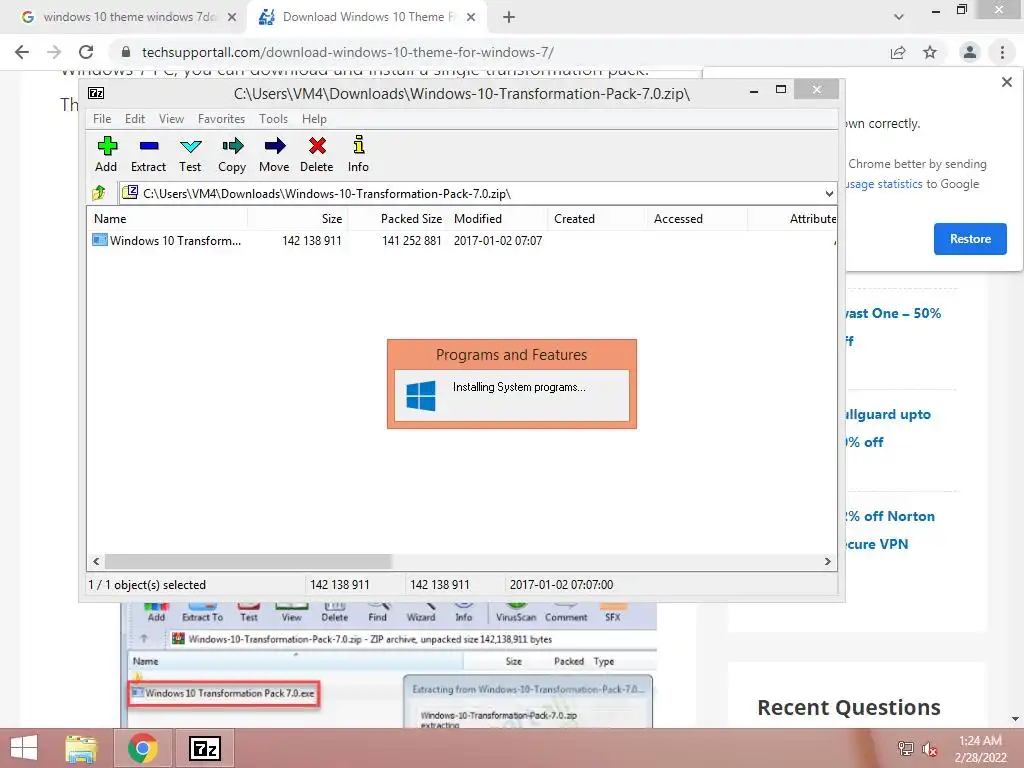
Task: Open the Norton Secure VPN link
Action: pos(889,530)
